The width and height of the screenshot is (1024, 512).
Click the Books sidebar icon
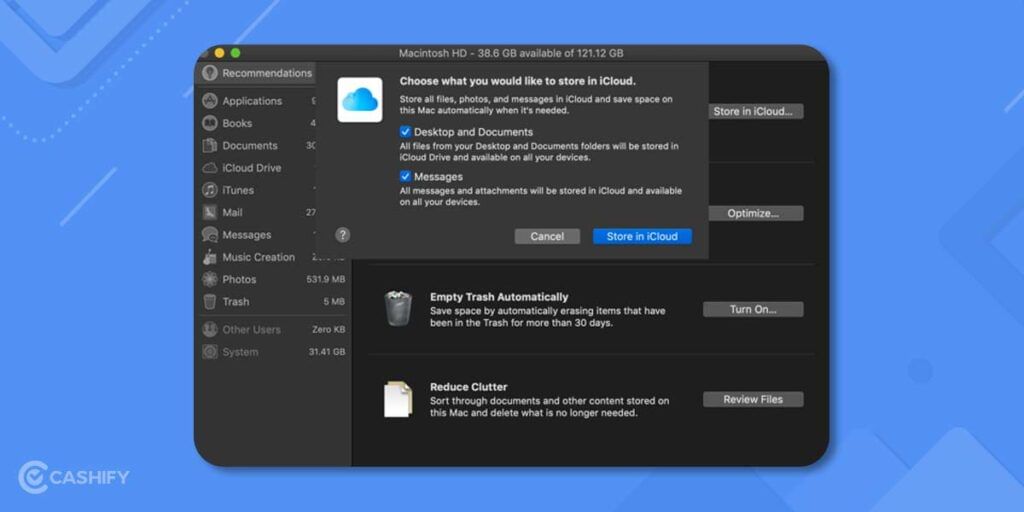click(210, 123)
